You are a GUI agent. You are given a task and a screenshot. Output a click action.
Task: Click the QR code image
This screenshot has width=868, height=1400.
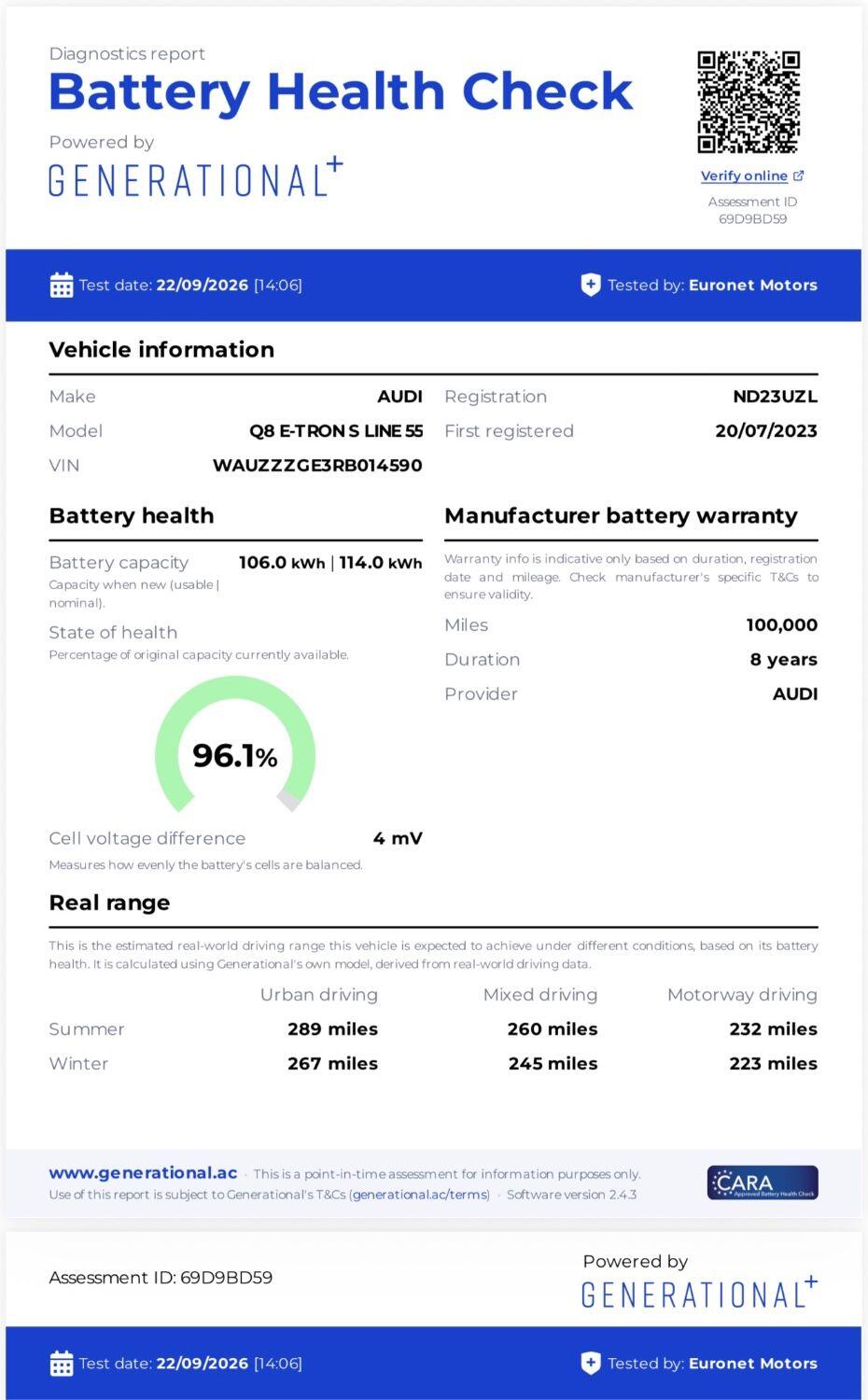tap(749, 102)
